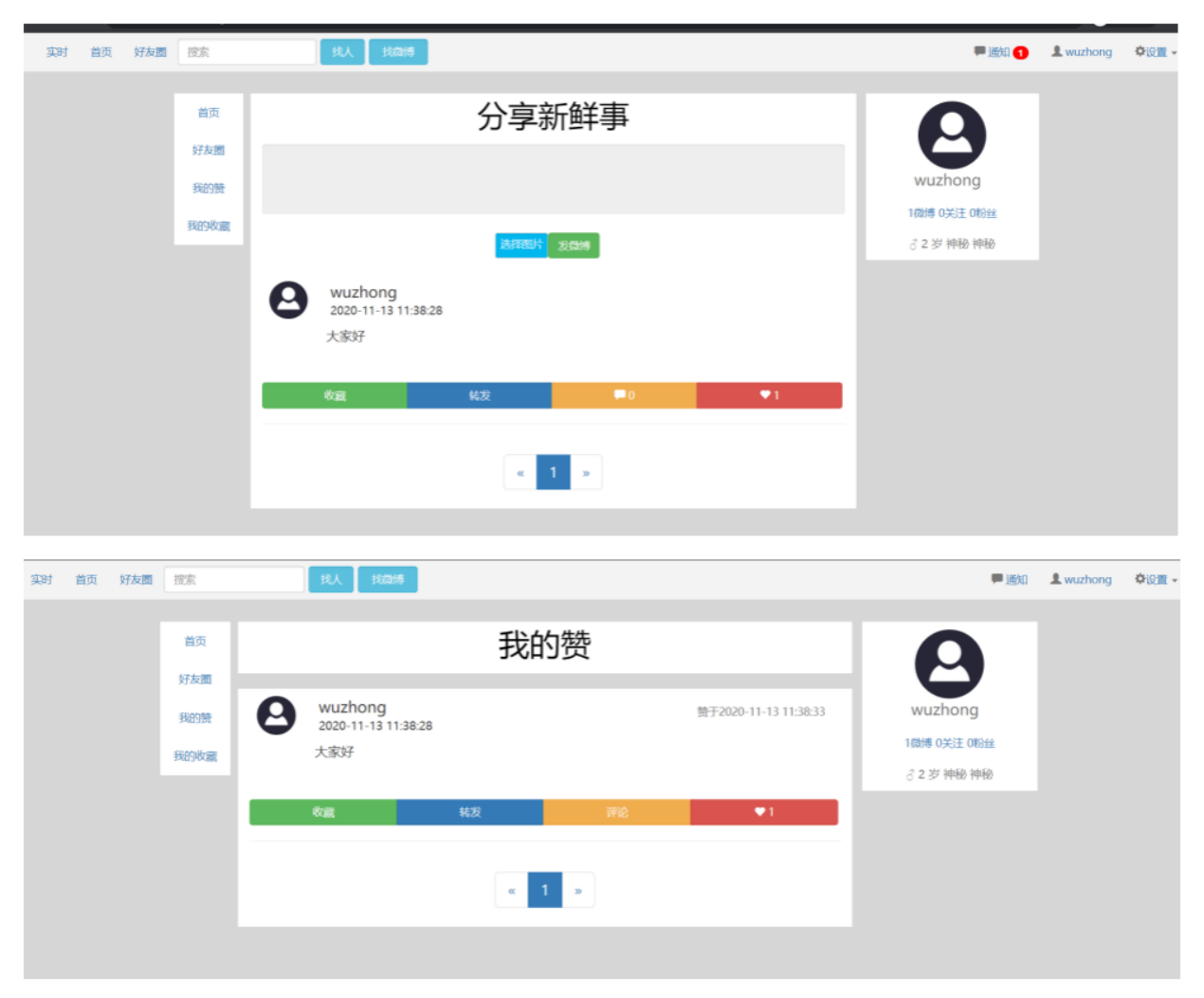Click the heart like button in top post
1204x998 pixels.
769,395
